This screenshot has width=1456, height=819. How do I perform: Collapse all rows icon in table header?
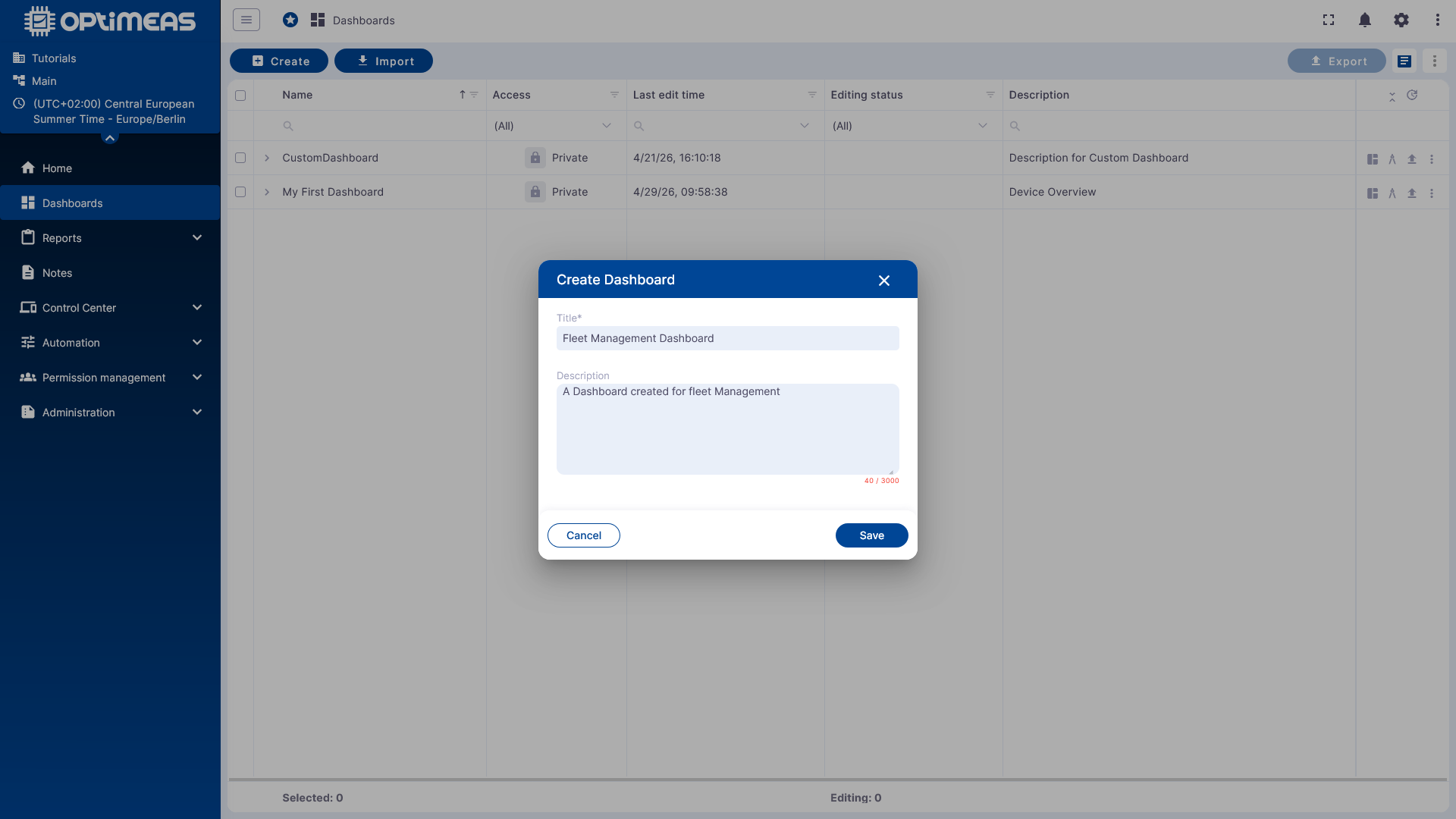1392,96
